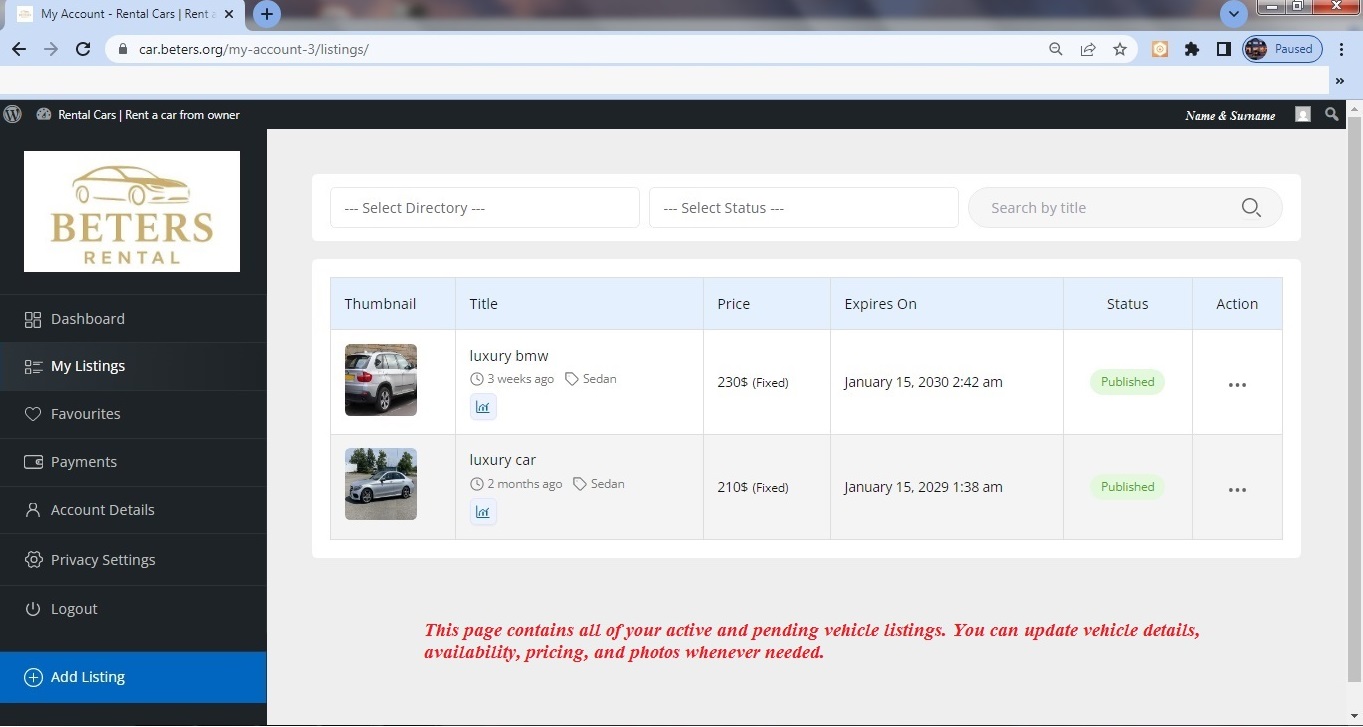This screenshot has height=727, width=1363.
Task: Click the WordPress logo in admin bar
Action: [13, 114]
